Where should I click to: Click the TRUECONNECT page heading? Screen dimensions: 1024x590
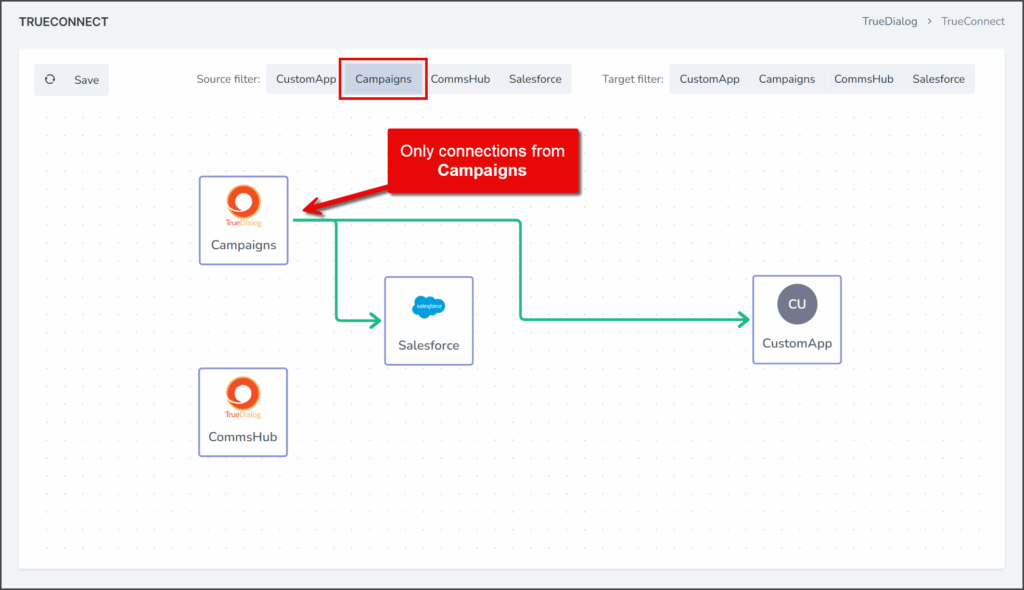[63, 22]
